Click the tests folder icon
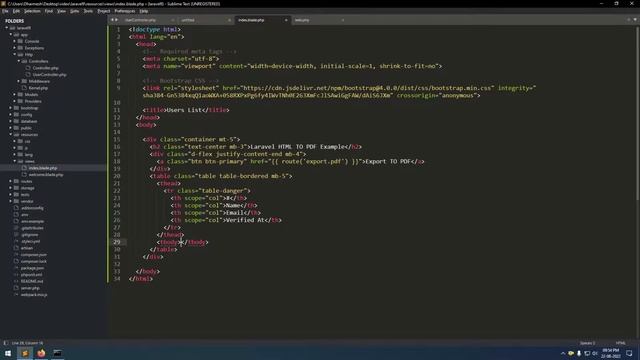This screenshot has height=360, width=640. point(16,195)
